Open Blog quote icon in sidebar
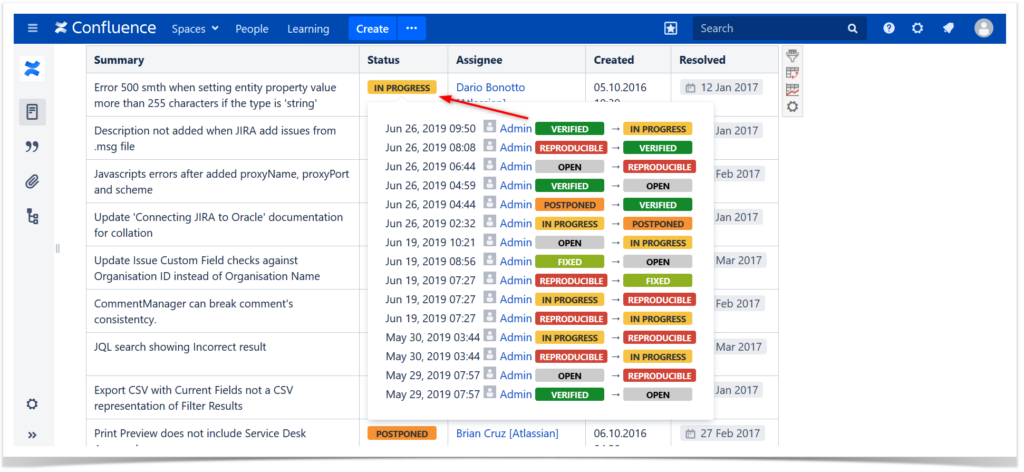The height and width of the screenshot is (472, 1024). (x=32, y=147)
